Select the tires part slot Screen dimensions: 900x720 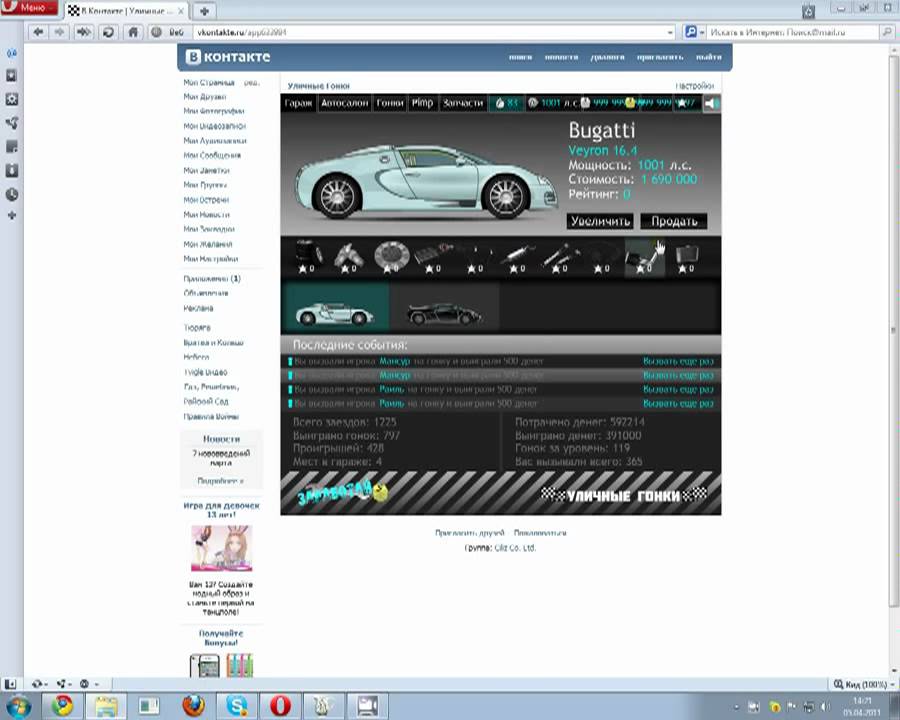coord(307,257)
